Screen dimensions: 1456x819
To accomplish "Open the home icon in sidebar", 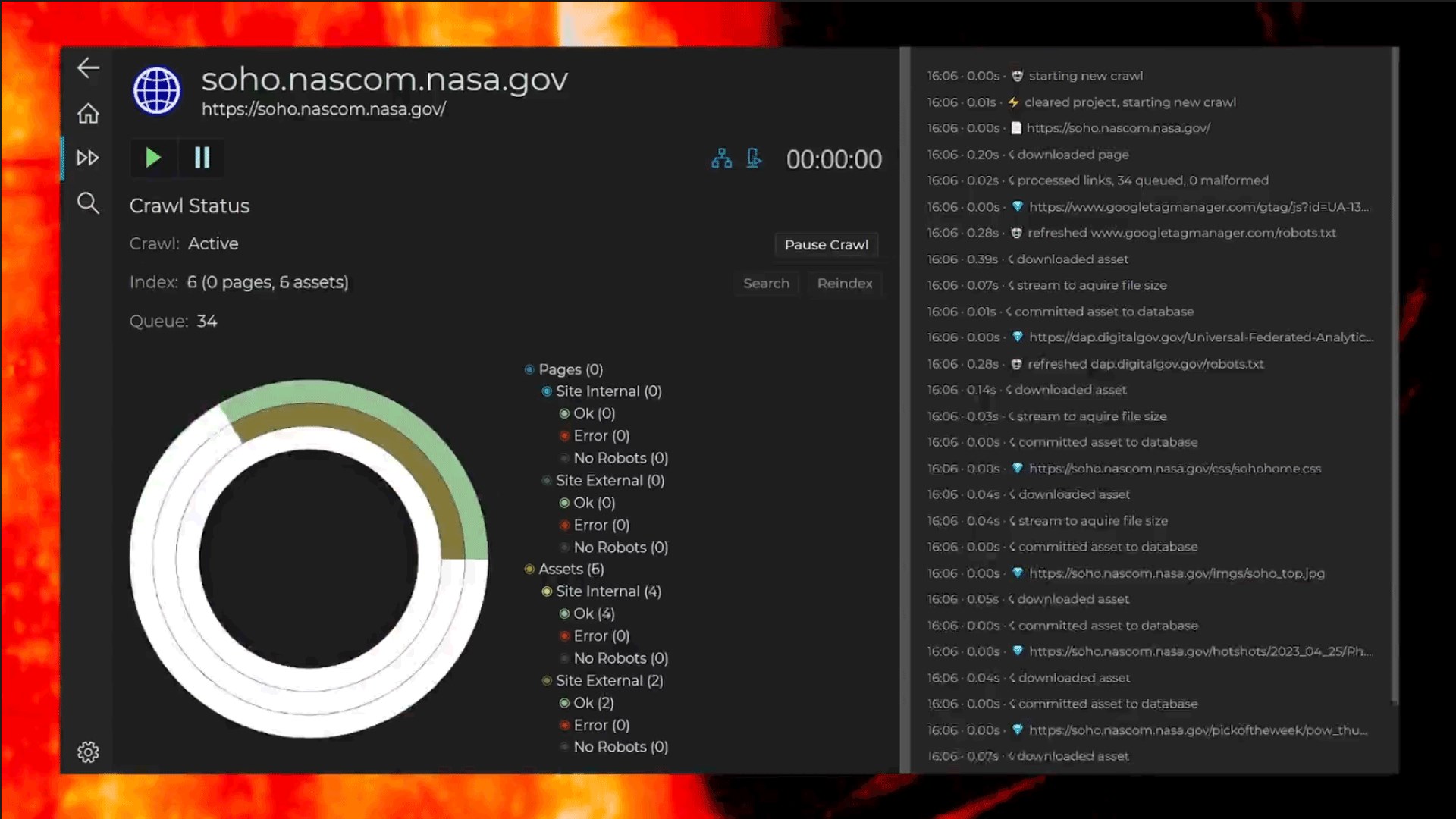I will [x=88, y=114].
